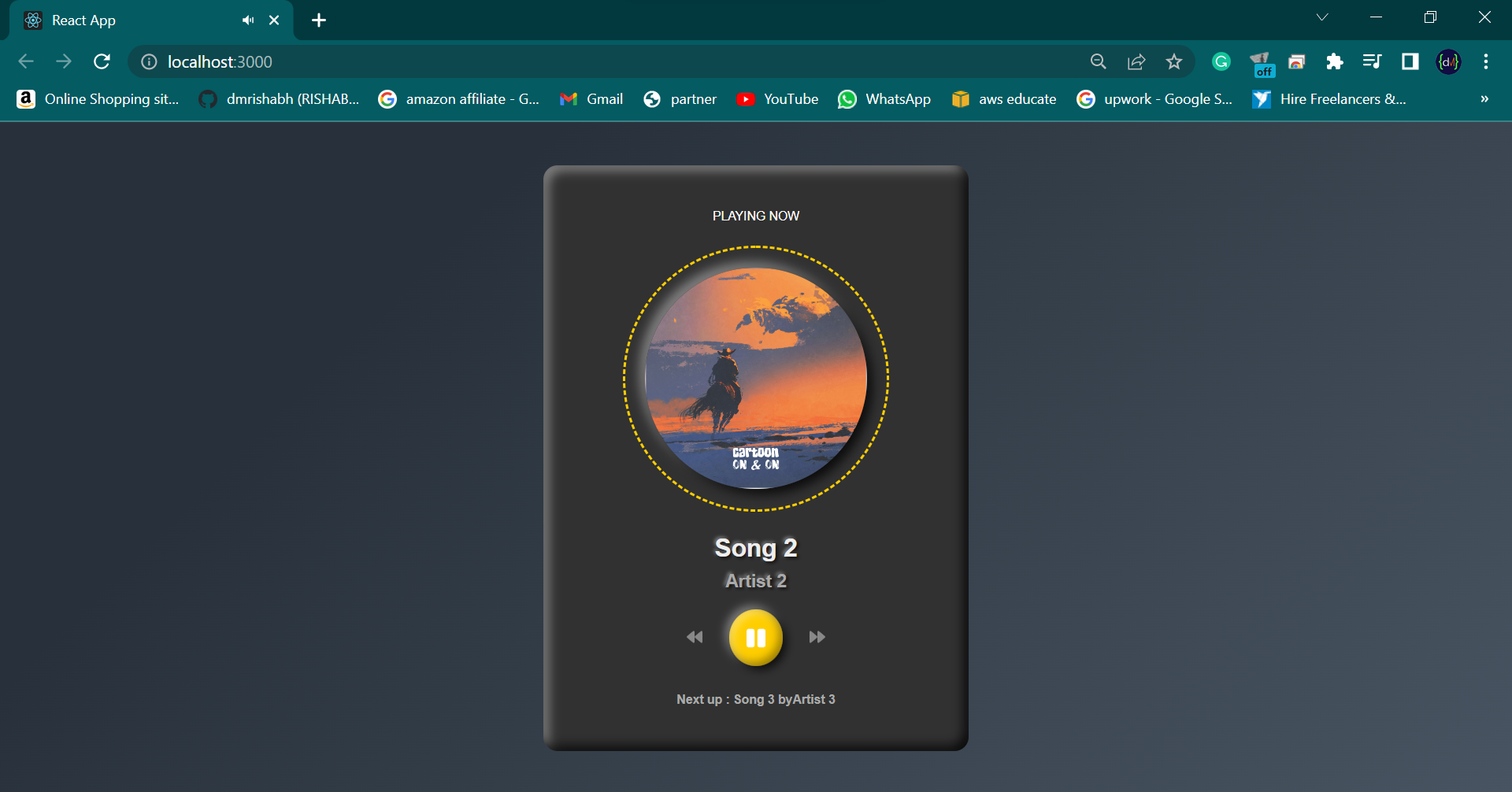Open the zoom magnifier icon in address bar
The height and width of the screenshot is (792, 1512).
tap(1099, 61)
